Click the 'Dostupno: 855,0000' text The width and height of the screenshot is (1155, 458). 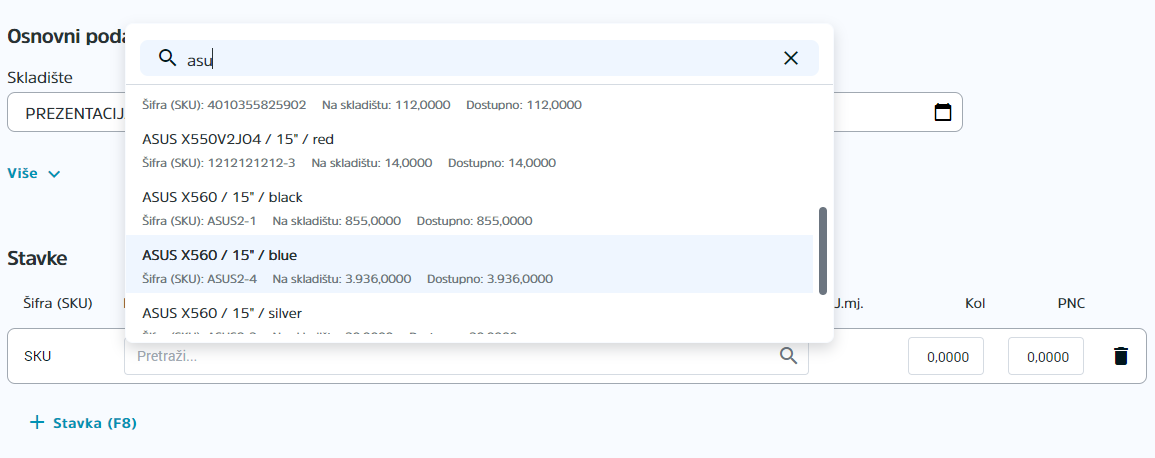pyautogui.click(x=474, y=221)
